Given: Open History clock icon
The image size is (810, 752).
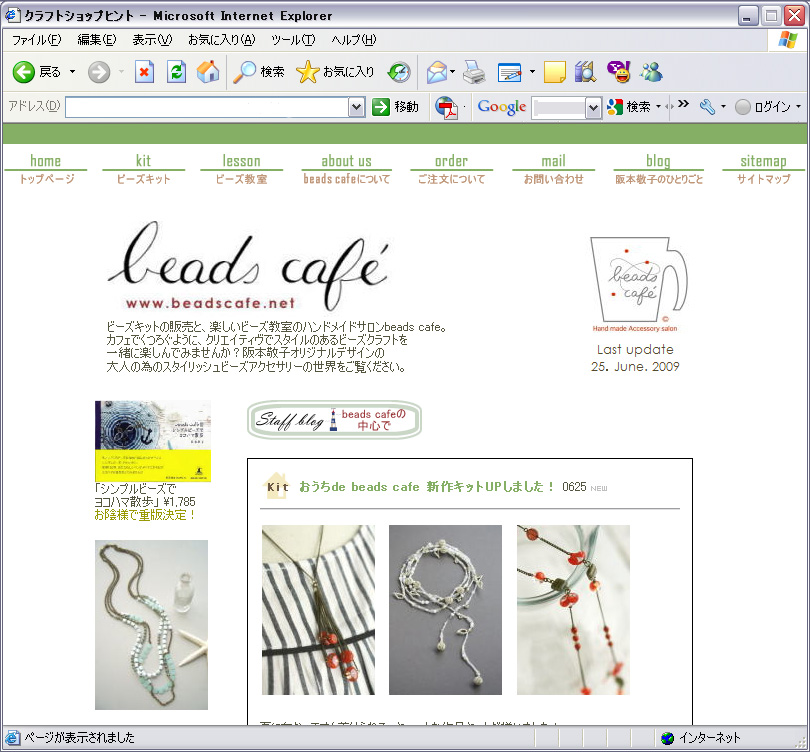Looking at the screenshot, I should [x=399, y=72].
